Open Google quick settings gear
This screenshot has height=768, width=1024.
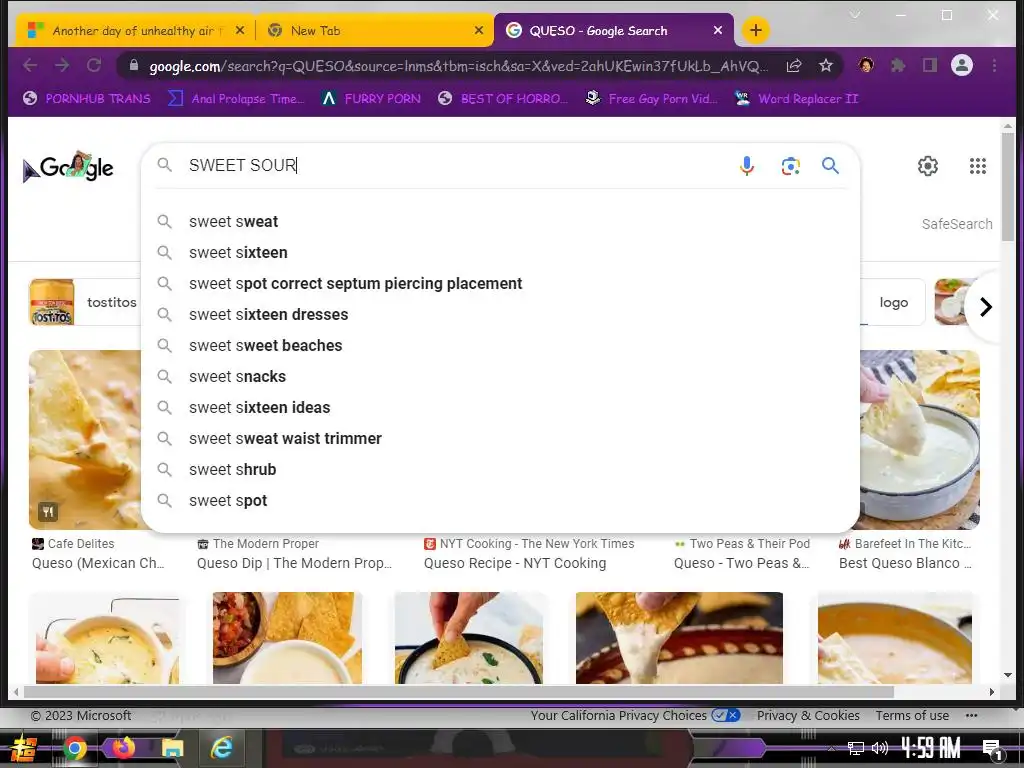pos(927,166)
